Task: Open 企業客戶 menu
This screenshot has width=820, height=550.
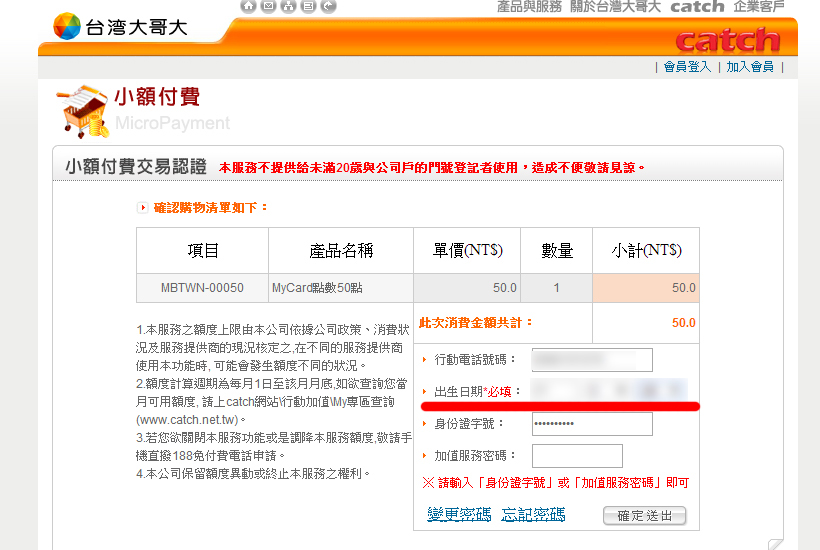Action: click(x=759, y=7)
